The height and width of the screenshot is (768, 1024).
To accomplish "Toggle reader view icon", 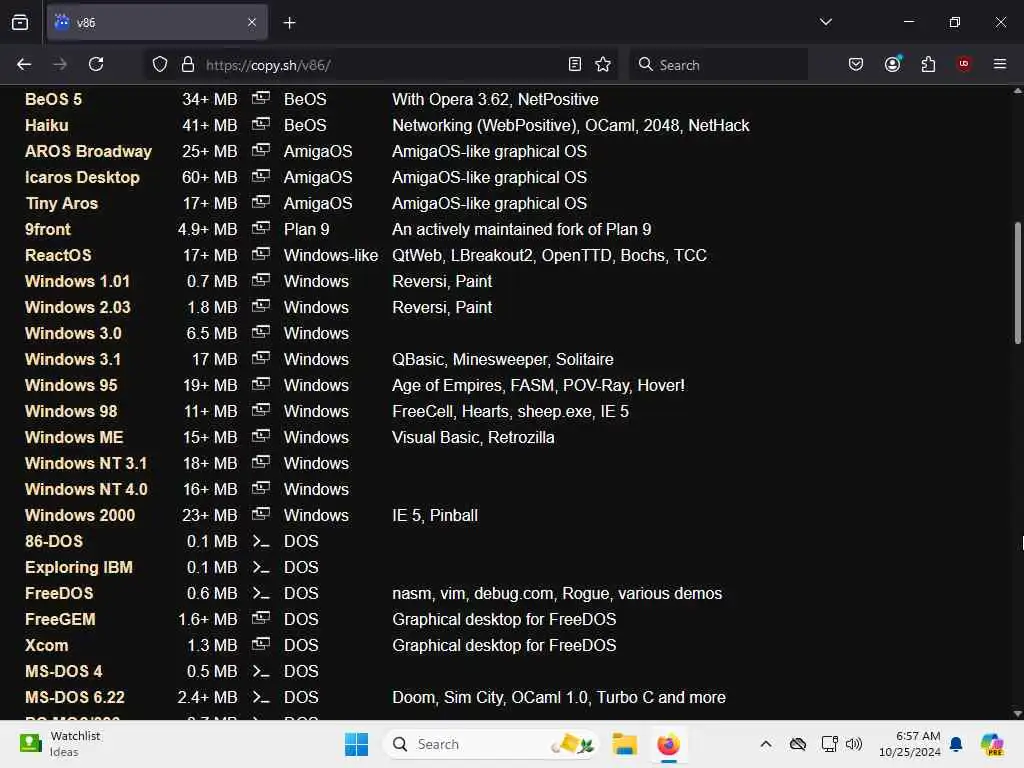I will 575,64.
